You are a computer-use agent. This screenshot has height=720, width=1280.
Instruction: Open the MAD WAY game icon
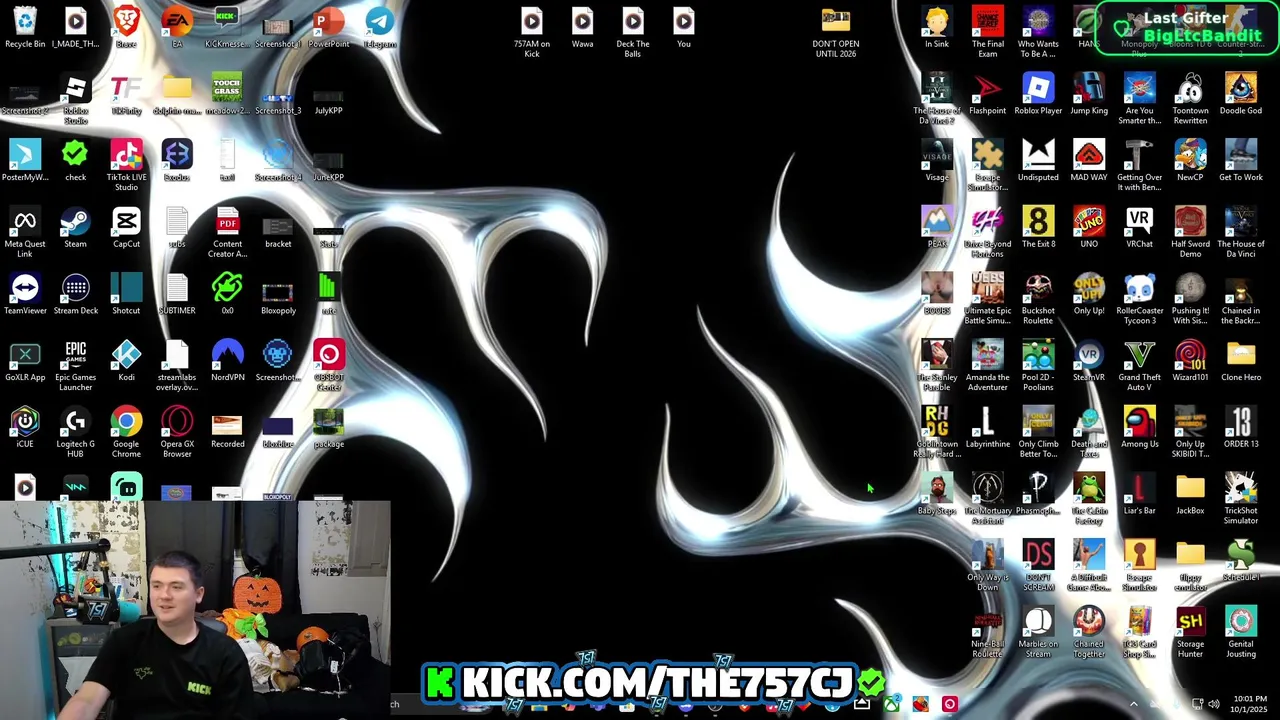(1089, 161)
